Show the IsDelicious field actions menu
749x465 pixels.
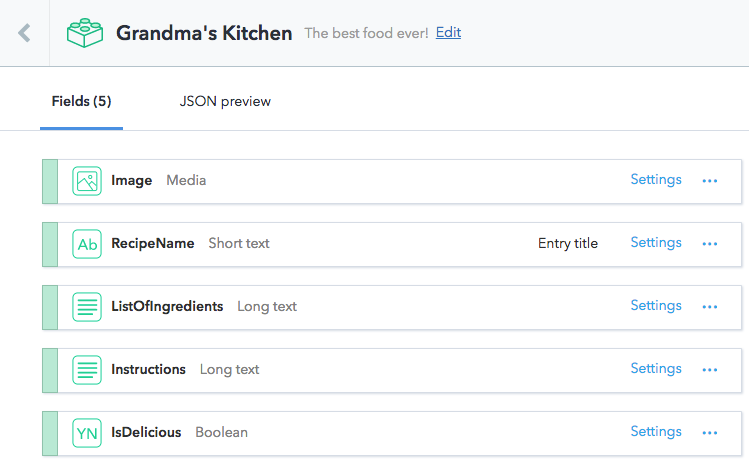[710, 433]
